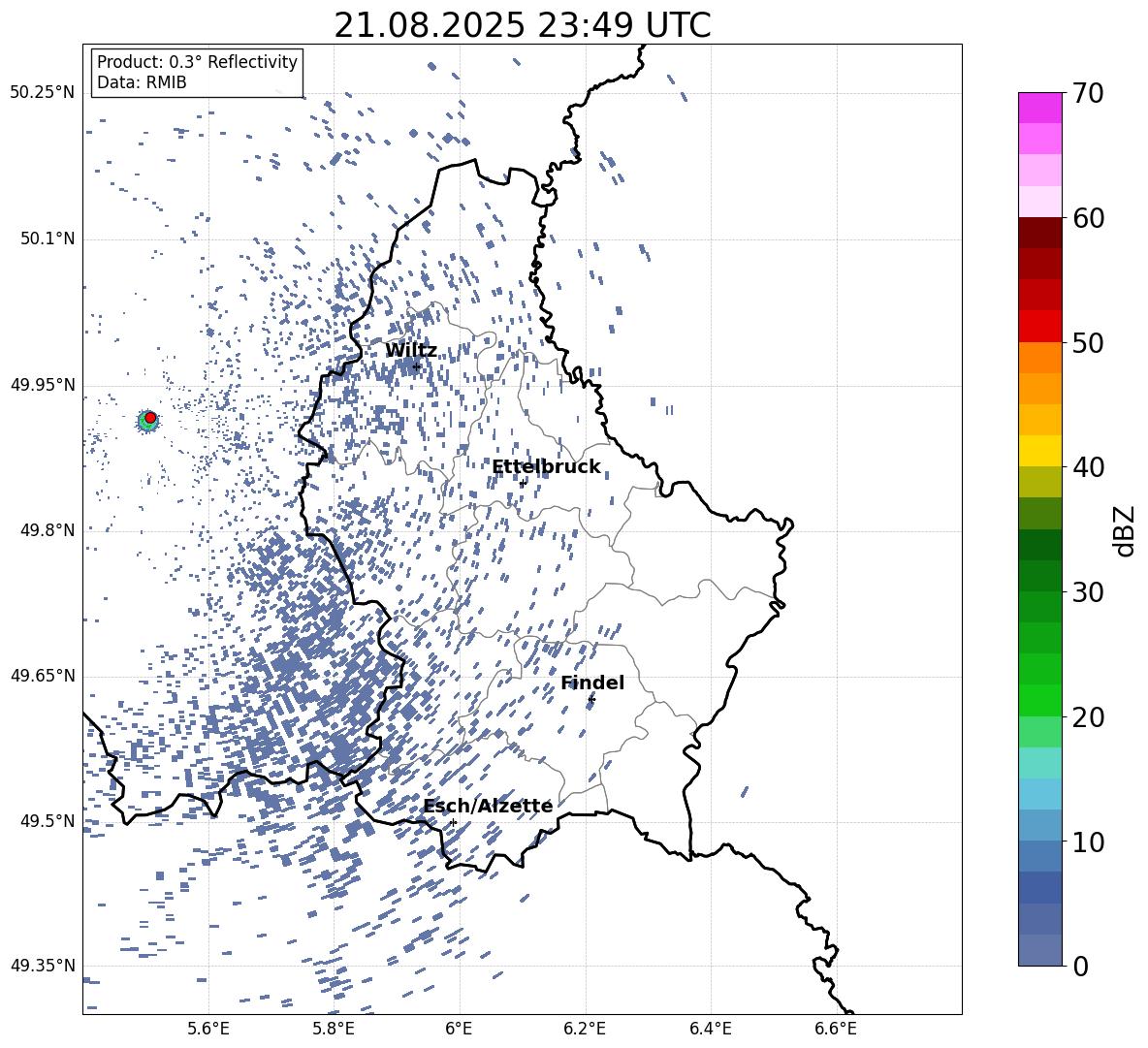1148x1048 pixels.
Task: Click the 50.1°N latitude label
Action: coord(47,239)
